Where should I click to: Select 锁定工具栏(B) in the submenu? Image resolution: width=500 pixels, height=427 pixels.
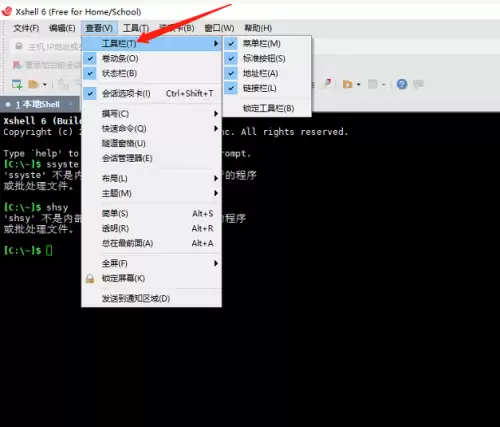coord(267,108)
